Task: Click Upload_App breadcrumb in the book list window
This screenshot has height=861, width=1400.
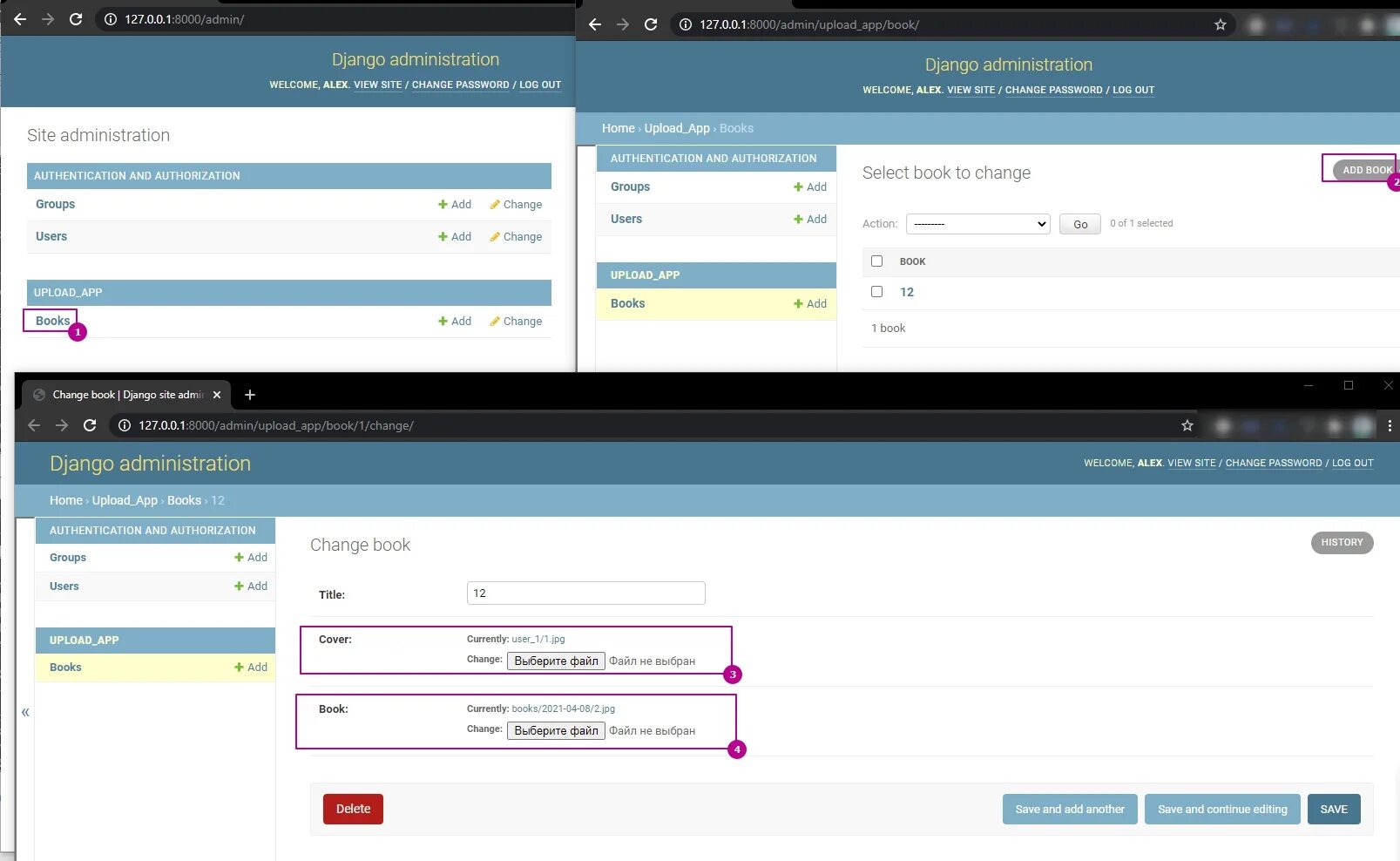Action: point(677,128)
